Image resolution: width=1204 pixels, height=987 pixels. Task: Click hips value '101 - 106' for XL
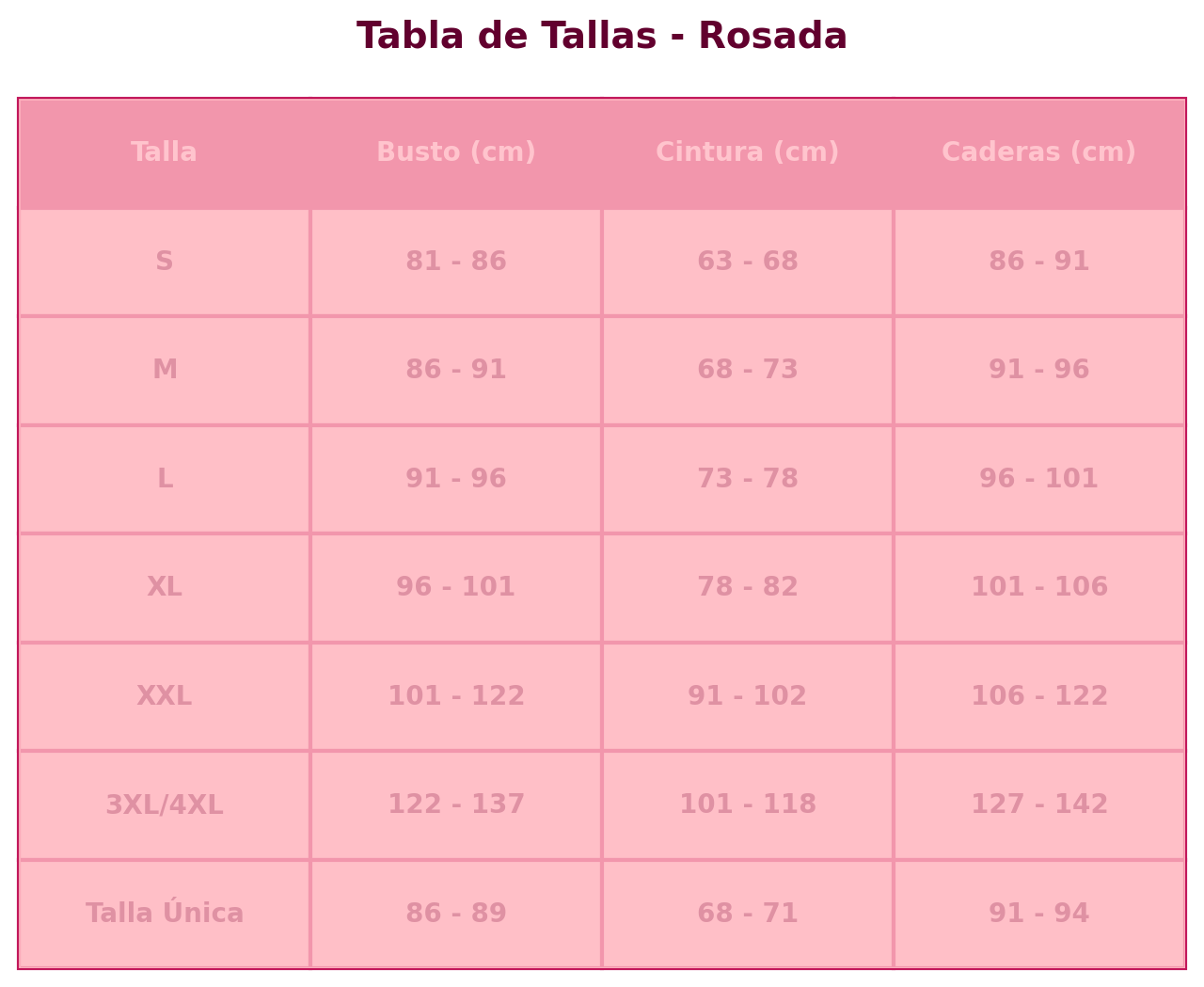coord(1038,587)
